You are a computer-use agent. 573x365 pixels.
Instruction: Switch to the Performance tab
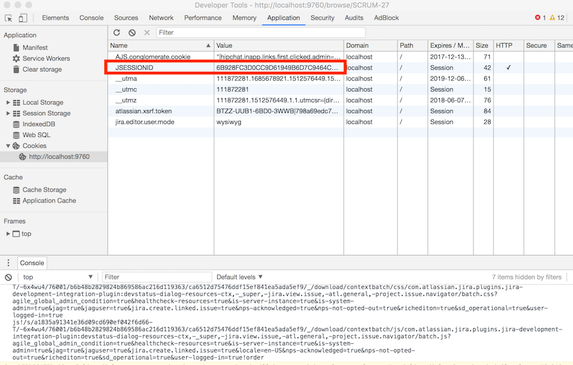point(203,18)
